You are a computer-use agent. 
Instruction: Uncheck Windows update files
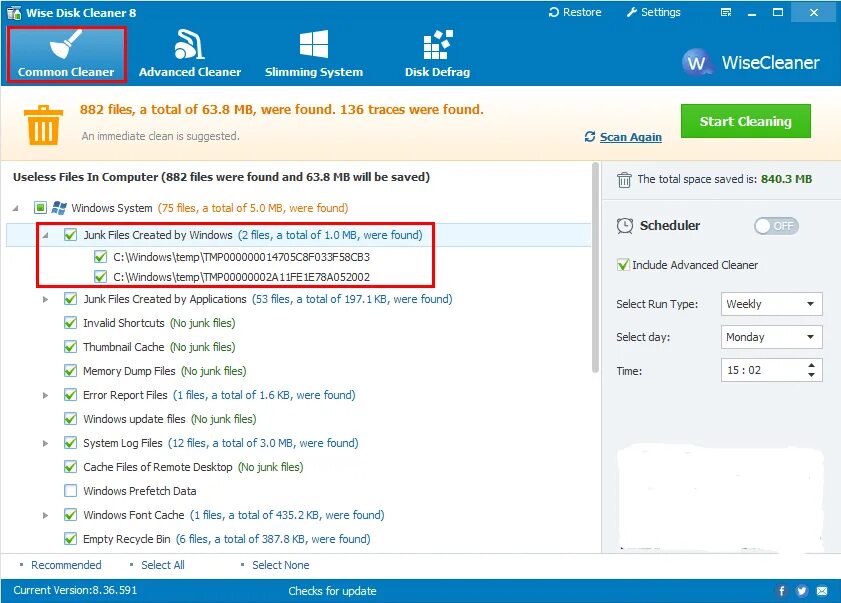tap(70, 418)
